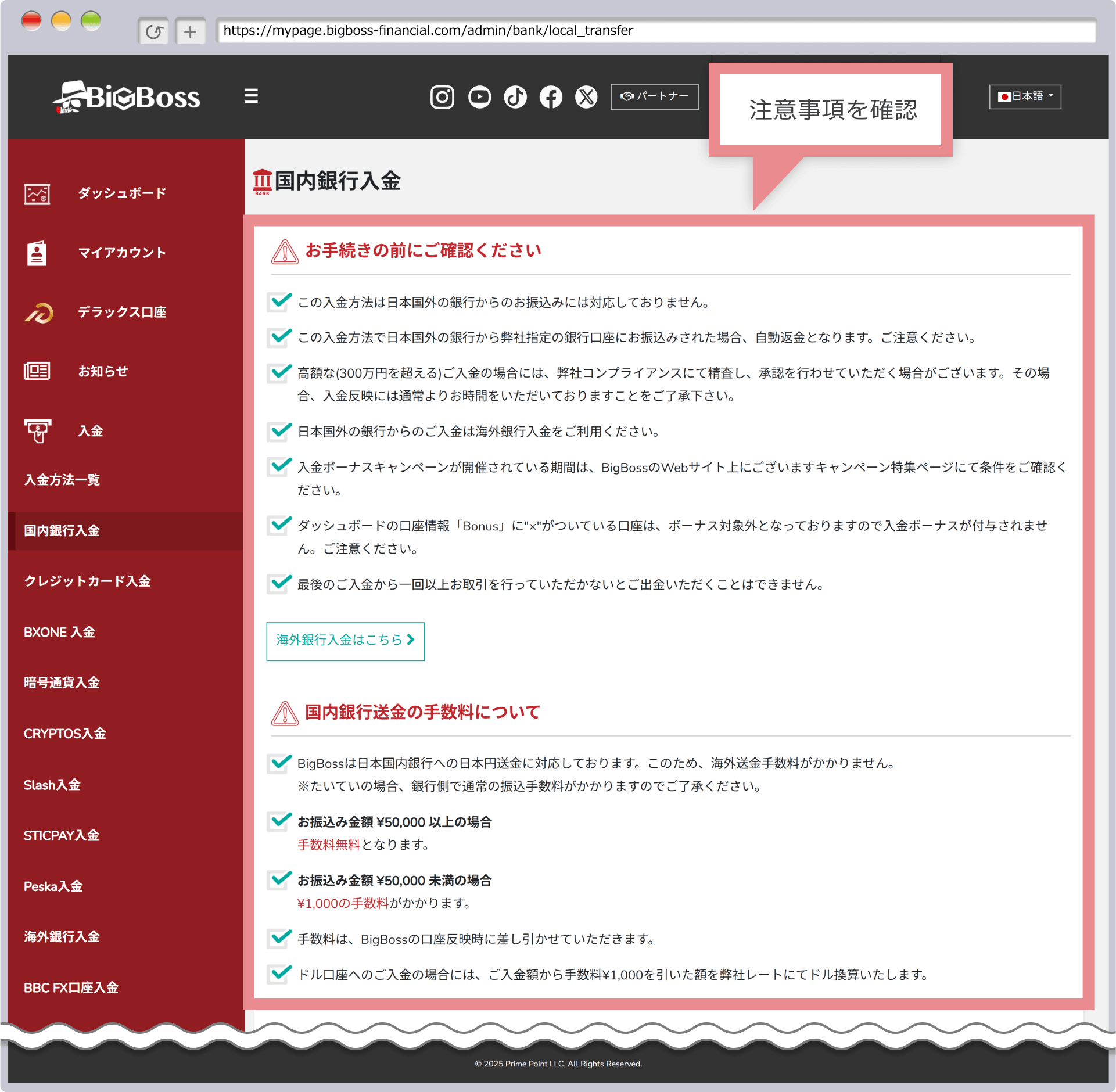Click the BigBoss logo
1116x1092 pixels.
tap(127, 97)
